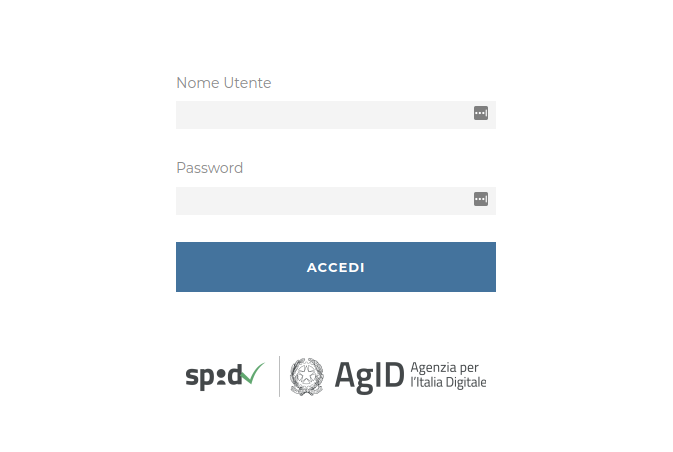
Task: Submit login with the ACCEDI button
Action: [x=336, y=267]
